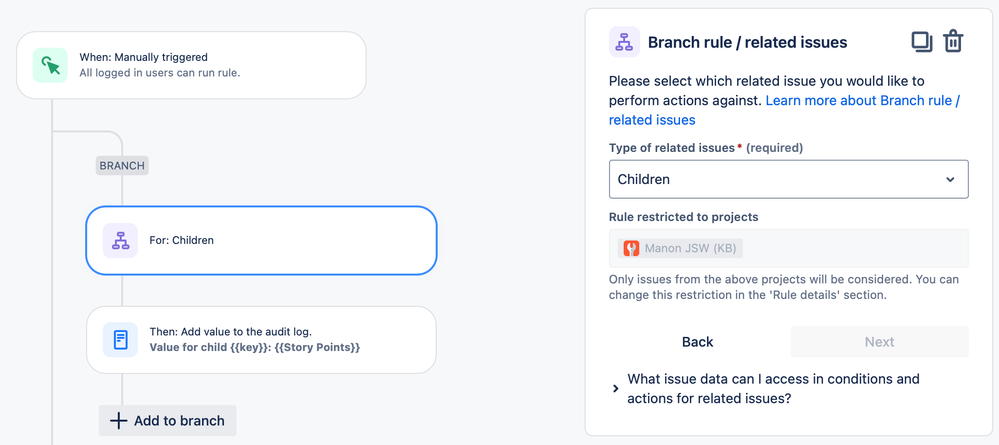The image size is (999, 445).
Task: Open Learn more about Branch rule link
Action: [862, 101]
